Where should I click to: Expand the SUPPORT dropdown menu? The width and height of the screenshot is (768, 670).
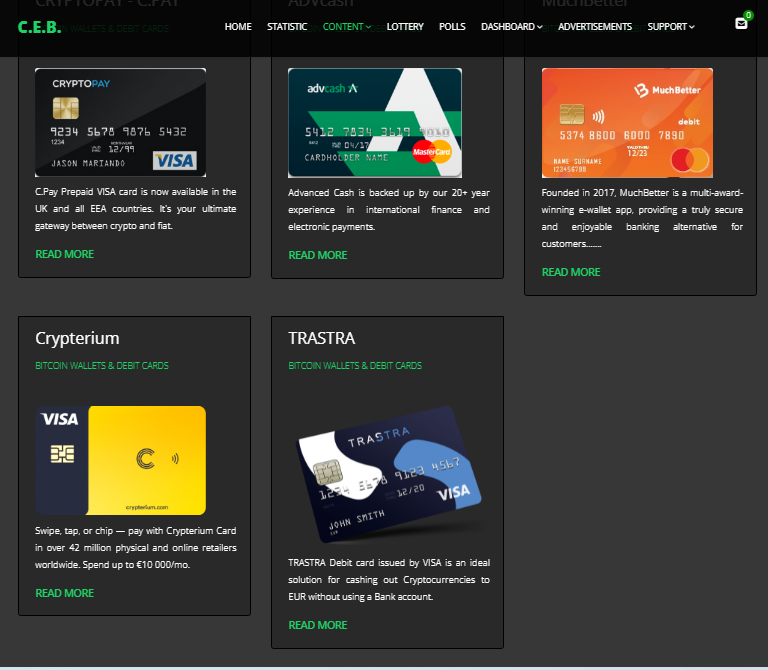[671, 27]
